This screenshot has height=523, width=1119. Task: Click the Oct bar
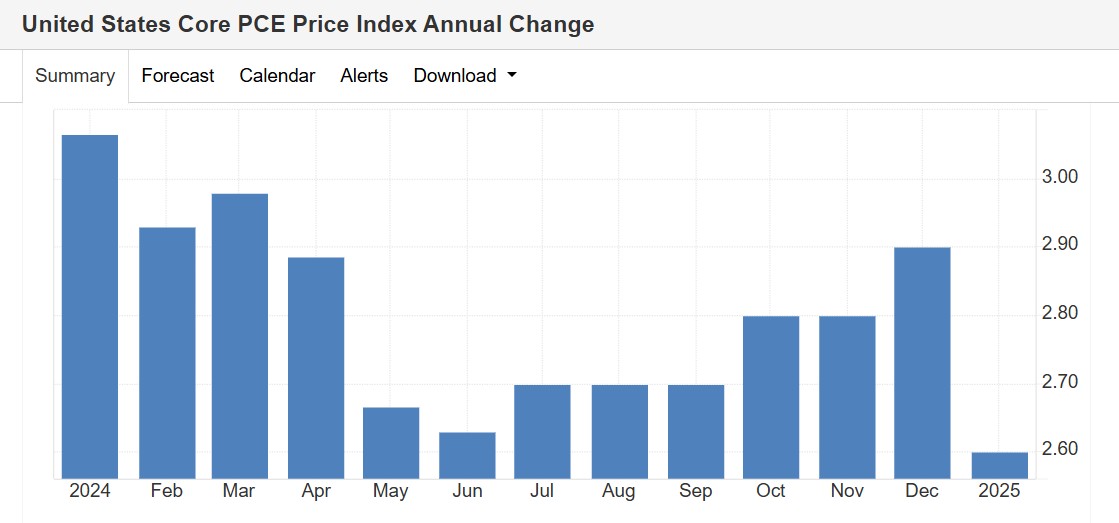(771, 397)
